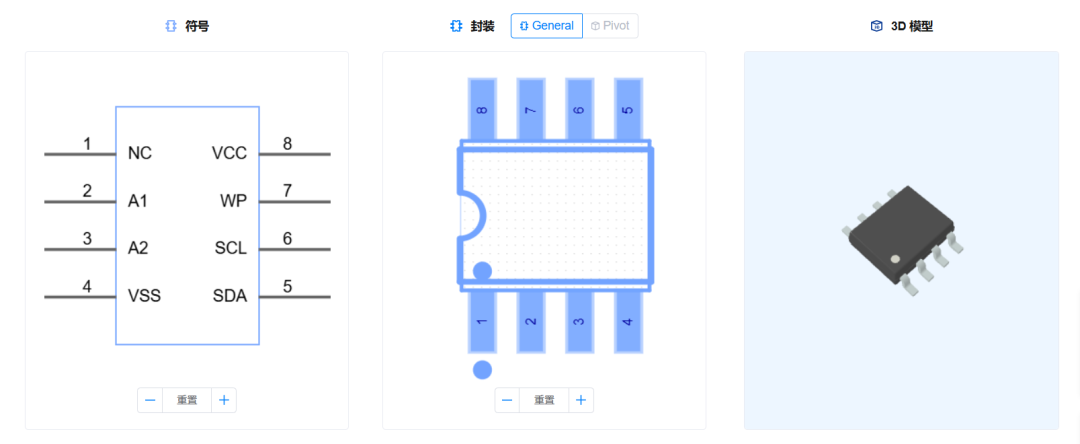1080x444 pixels.
Task: Click footprint pad 7
Action: pyautogui.click(x=530, y=109)
